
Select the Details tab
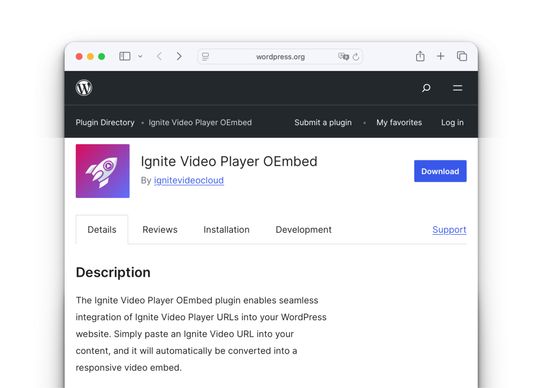pyautogui.click(x=102, y=230)
